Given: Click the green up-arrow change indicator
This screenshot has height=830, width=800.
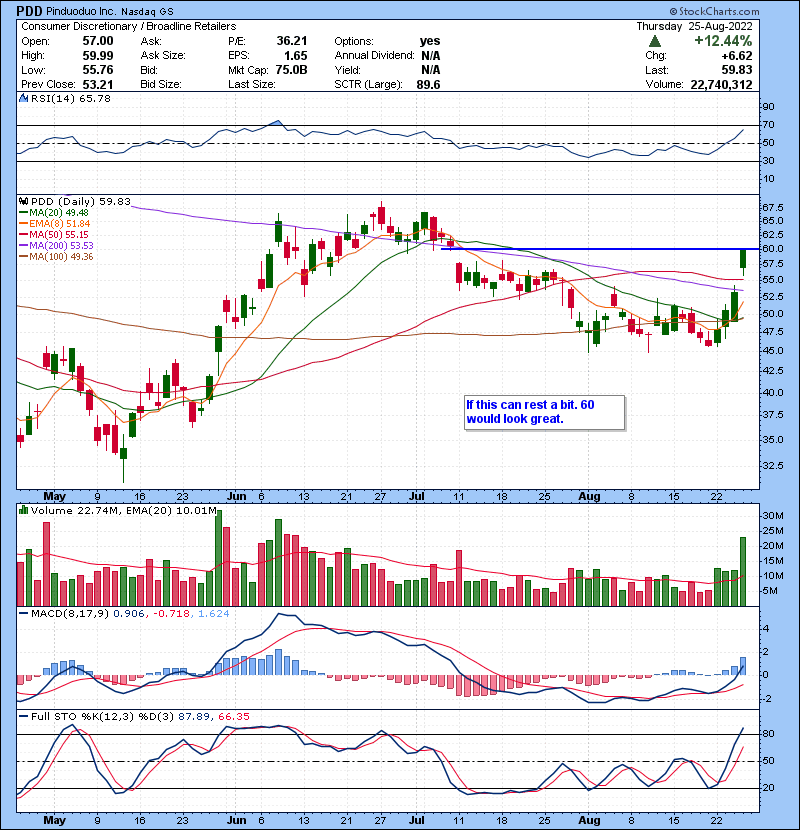Looking at the screenshot, I should tap(655, 41).
